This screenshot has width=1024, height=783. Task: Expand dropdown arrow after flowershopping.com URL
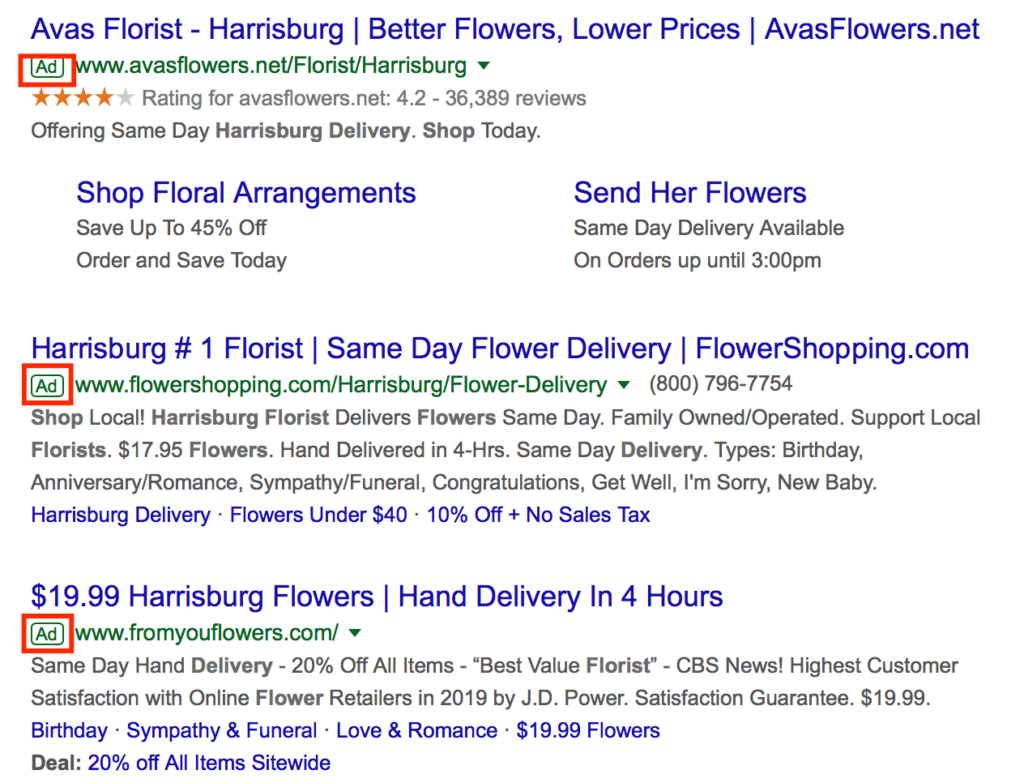(x=624, y=385)
